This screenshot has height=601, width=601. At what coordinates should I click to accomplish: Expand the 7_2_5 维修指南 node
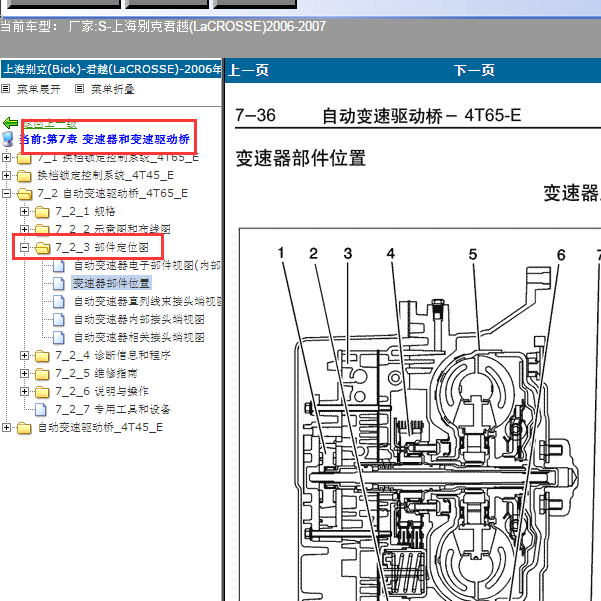[24, 373]
